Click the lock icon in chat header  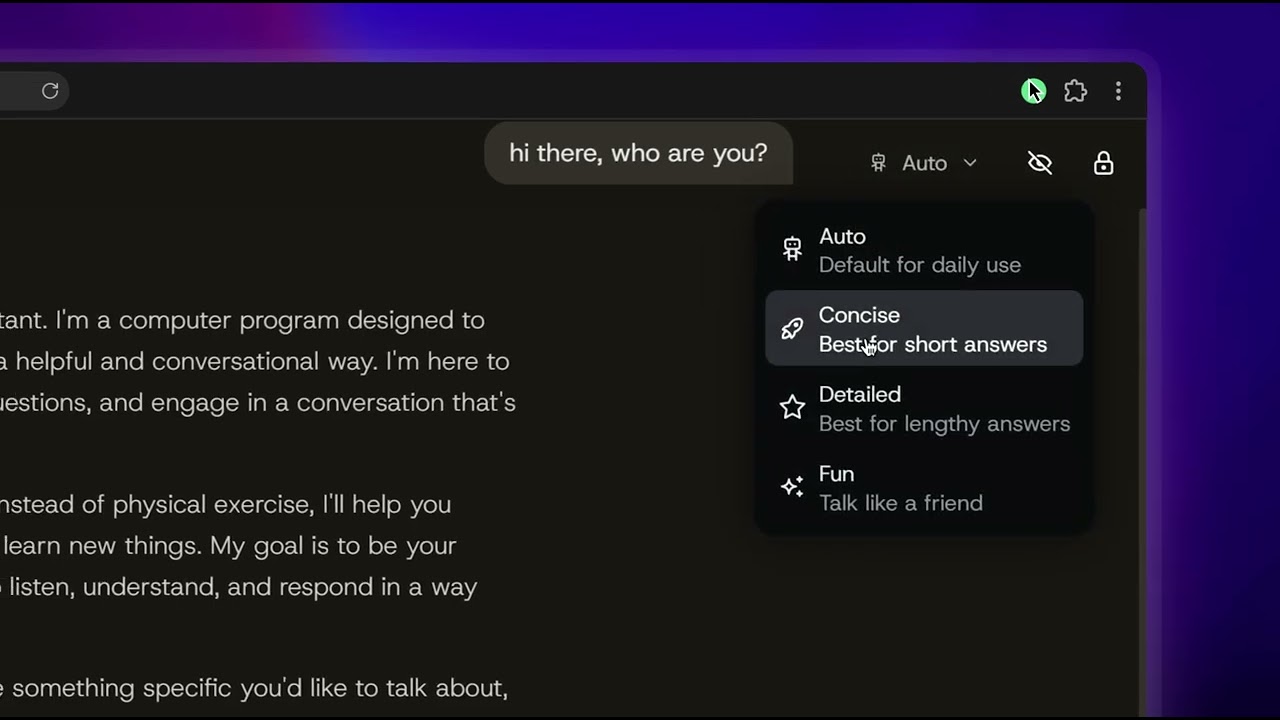point(1103,163)
